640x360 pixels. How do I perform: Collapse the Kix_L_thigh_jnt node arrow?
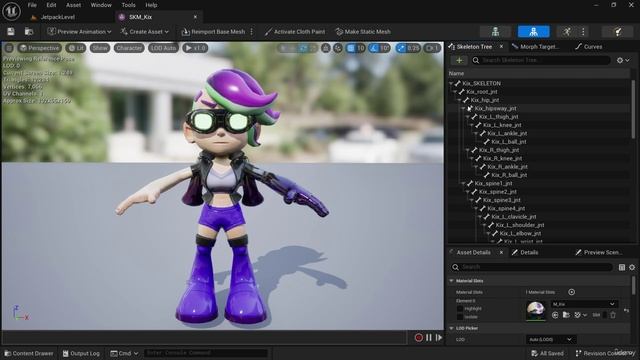(x=467, y=117)
